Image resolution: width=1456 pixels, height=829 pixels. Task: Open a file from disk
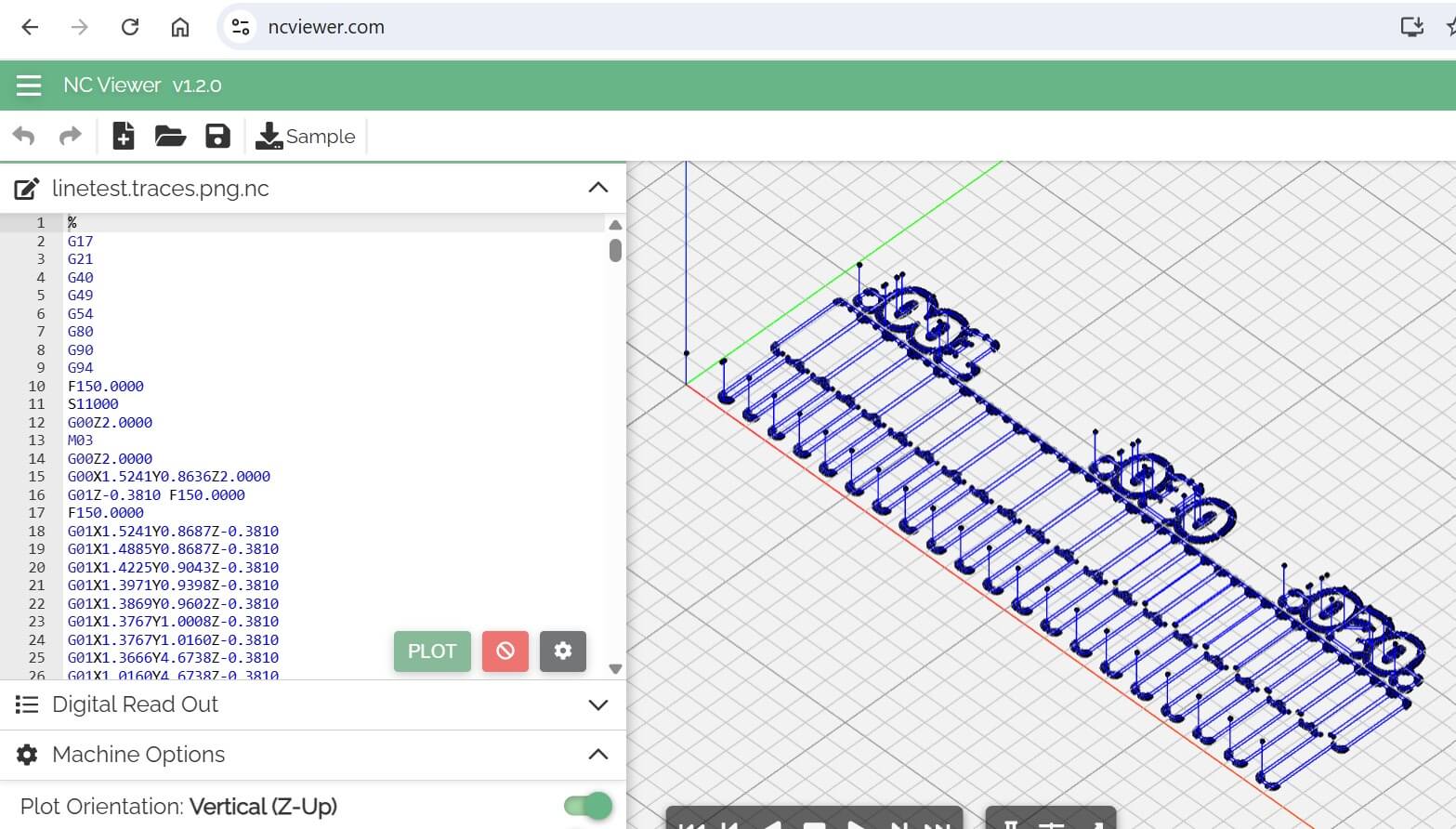point(170,137)
